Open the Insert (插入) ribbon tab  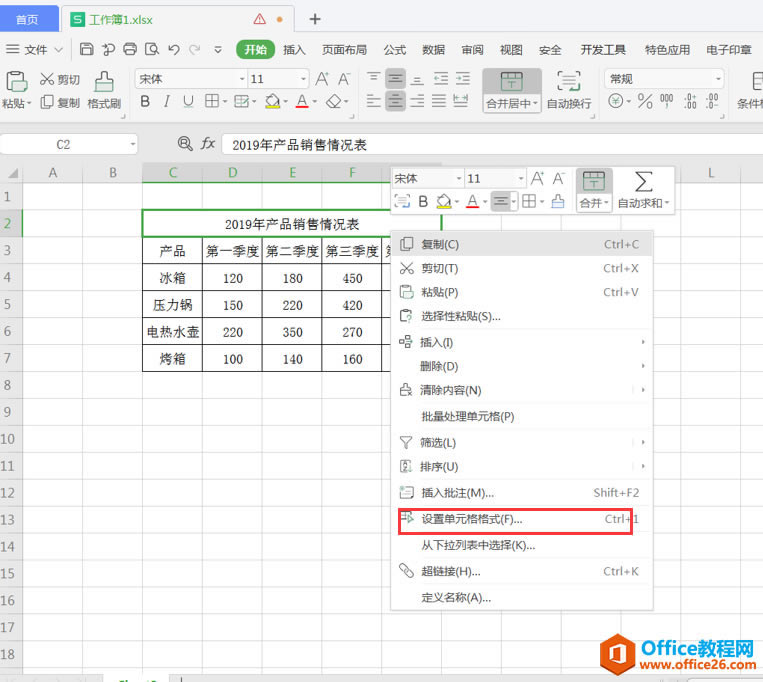click(x=294, y=50)
